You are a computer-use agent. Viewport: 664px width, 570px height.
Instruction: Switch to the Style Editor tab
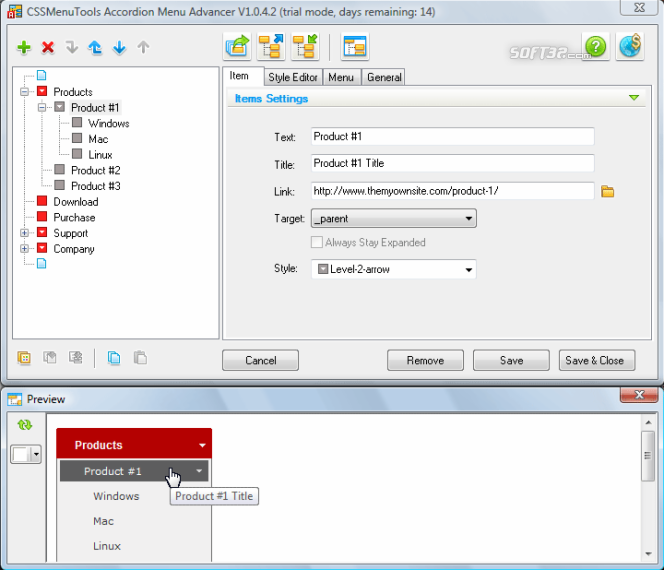coord(293,77)
